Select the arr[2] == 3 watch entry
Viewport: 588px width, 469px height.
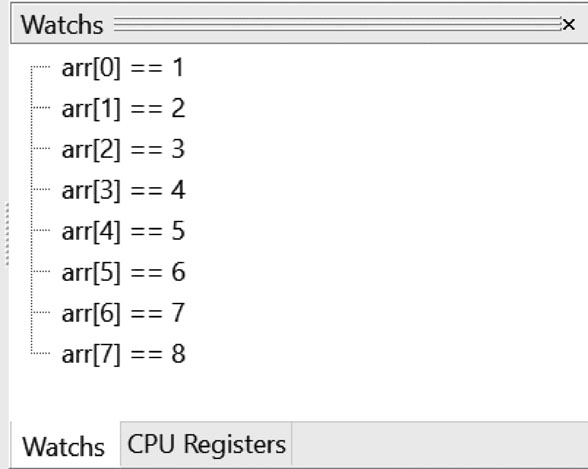[x=123, y=149]
